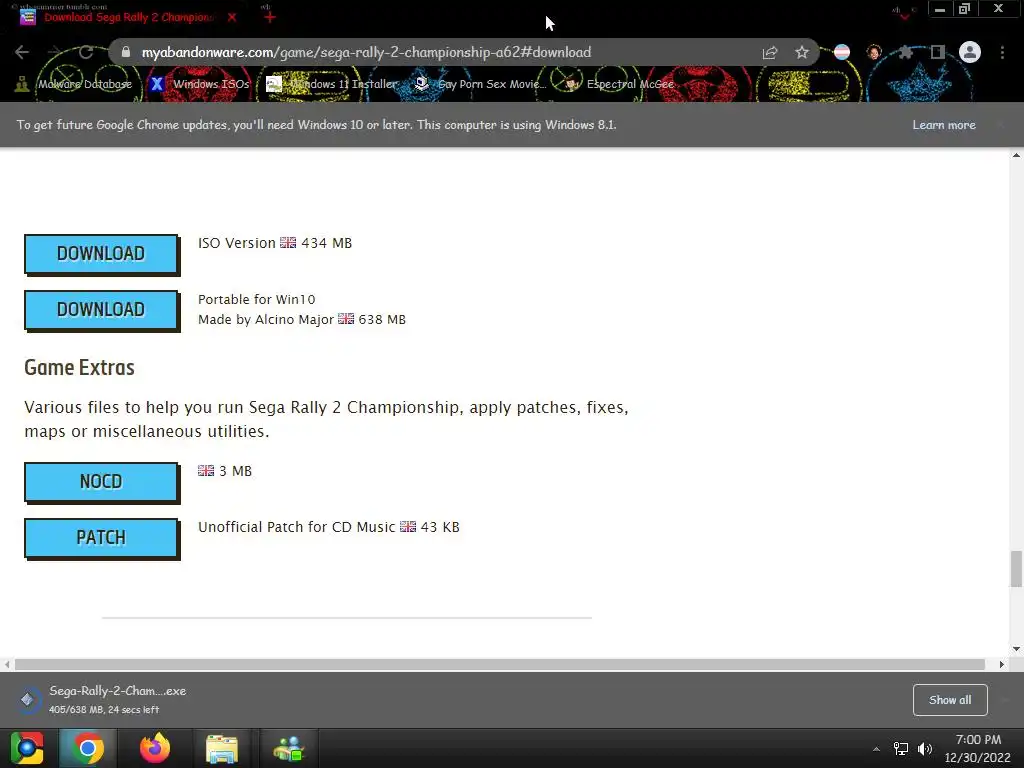Open Chrome three-dot menu
Image resolution: width=1024 pixels, height=768 pixels.
pyautogui.click(x=1002, y=52)
